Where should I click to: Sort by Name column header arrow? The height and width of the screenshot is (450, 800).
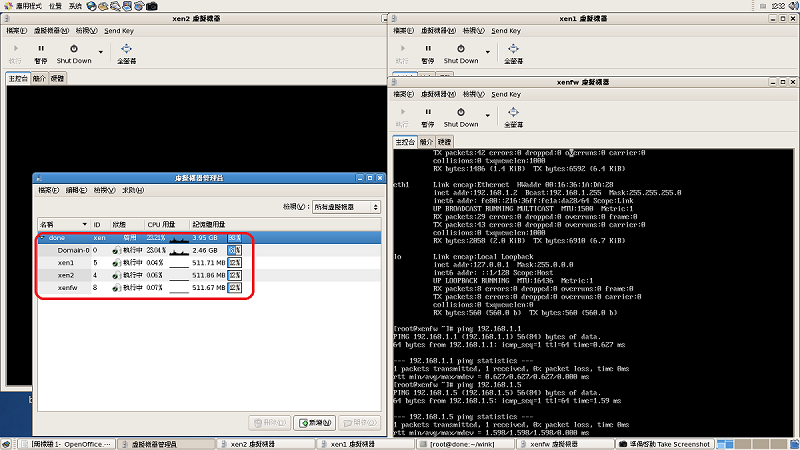(x=84, y=224)
